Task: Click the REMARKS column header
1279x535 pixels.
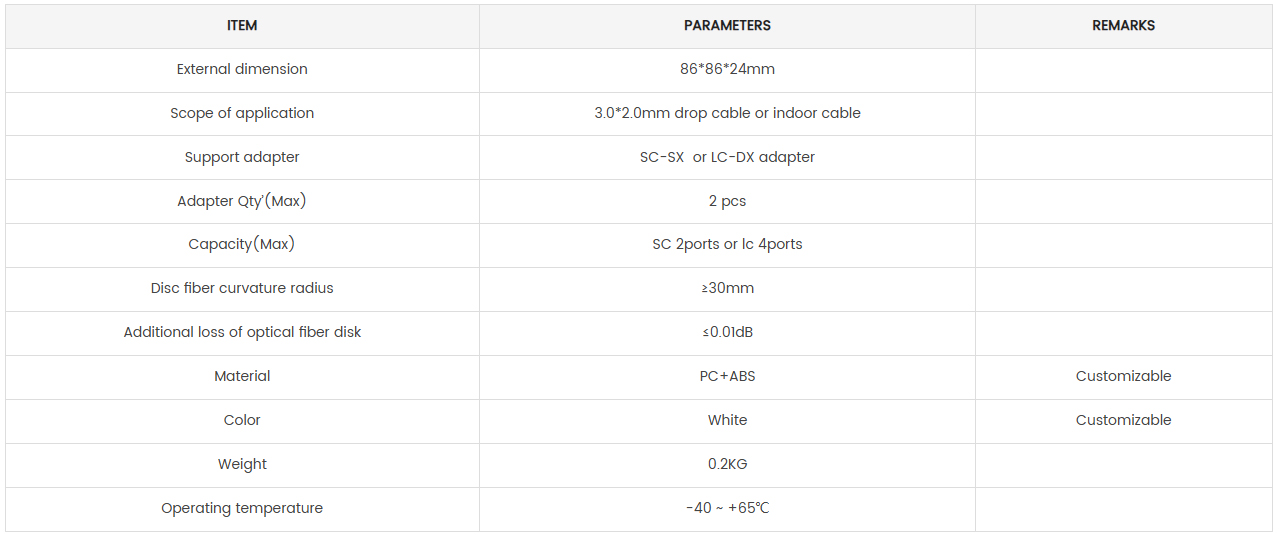Action: [1123, 25]
